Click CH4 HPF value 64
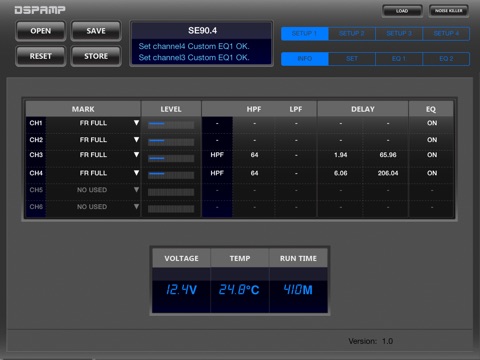Screen dimensions: 480x360 254,173
